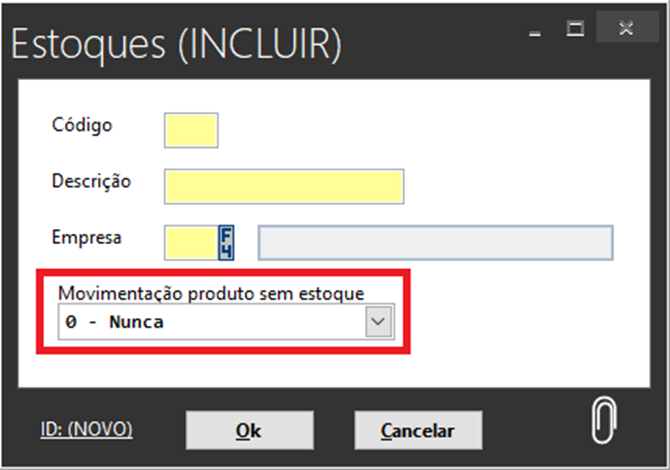
Task: Click the Descrição label
Action: pos(91,181)
